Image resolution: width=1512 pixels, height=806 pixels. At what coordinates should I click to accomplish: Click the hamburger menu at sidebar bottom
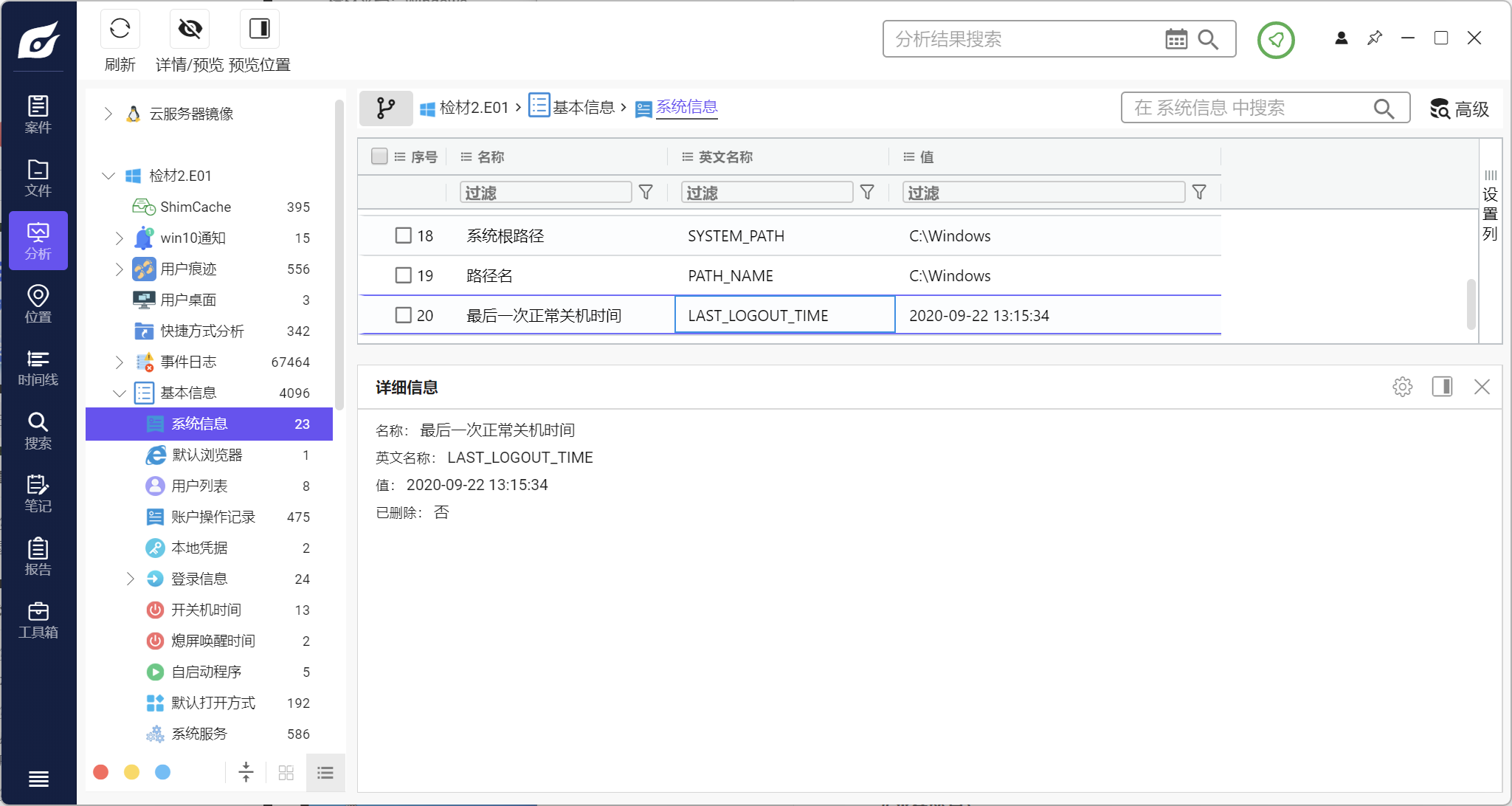(x=38, y=779)
